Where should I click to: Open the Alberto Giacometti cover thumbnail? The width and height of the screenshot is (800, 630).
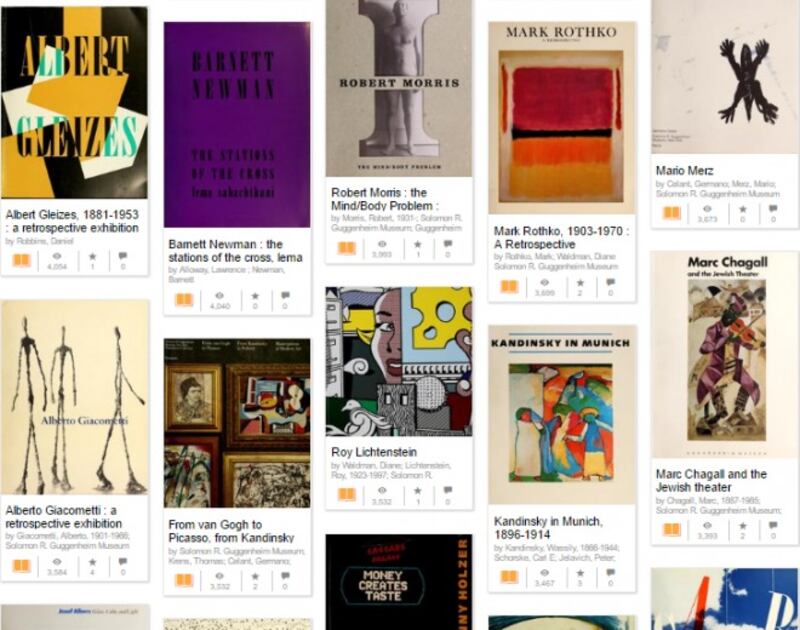pos(75,397)
